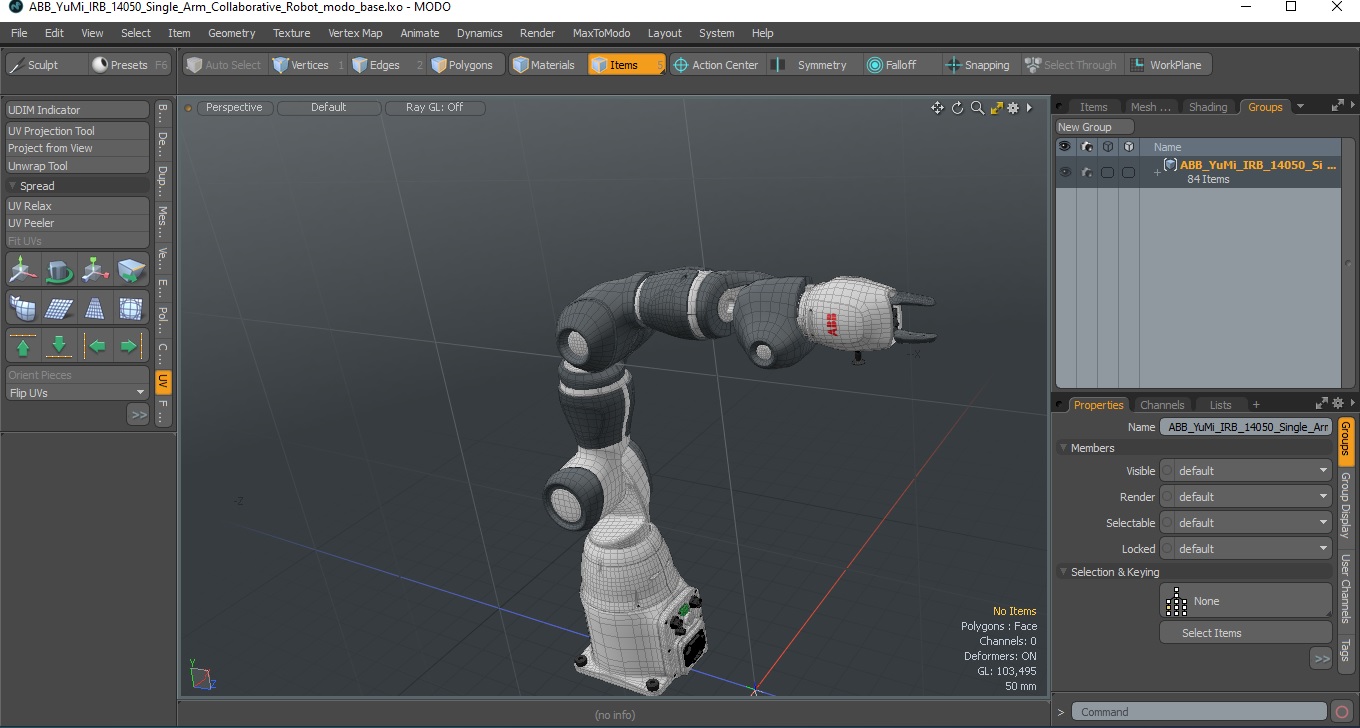Click the viewport rotate icon
Viewport: 1360px width, 728px height.
pos(957,108)
